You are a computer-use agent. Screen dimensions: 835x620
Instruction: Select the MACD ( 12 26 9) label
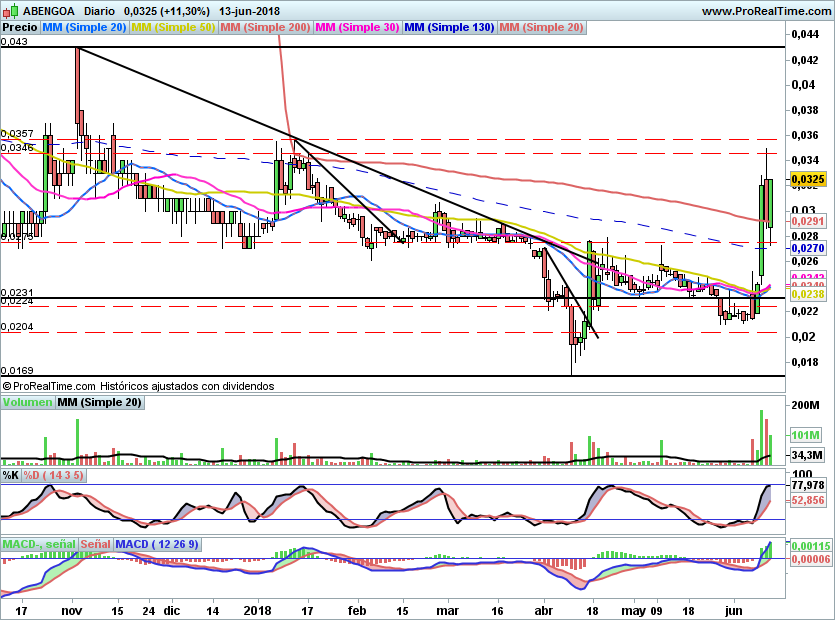pyautogui.click(x=157, y=544)
